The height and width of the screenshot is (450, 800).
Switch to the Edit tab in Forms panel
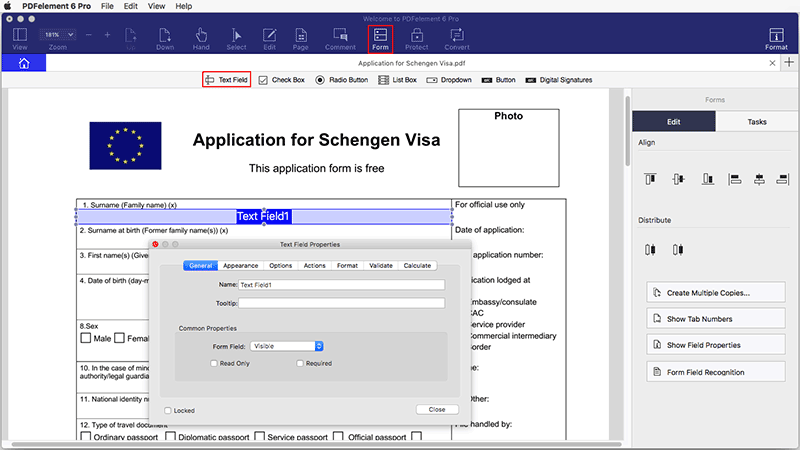673,121
